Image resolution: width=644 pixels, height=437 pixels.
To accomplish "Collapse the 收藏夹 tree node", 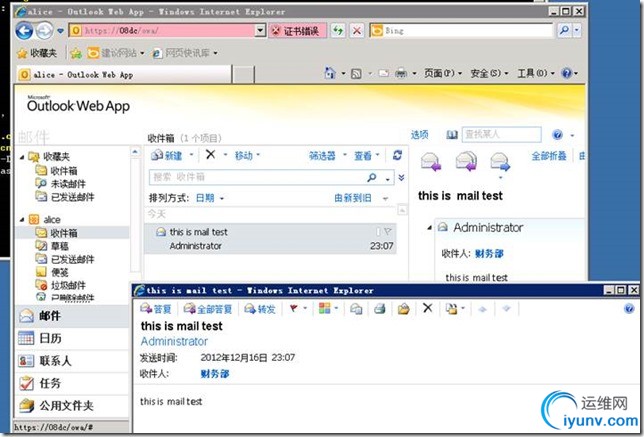I will click(22, 157).
